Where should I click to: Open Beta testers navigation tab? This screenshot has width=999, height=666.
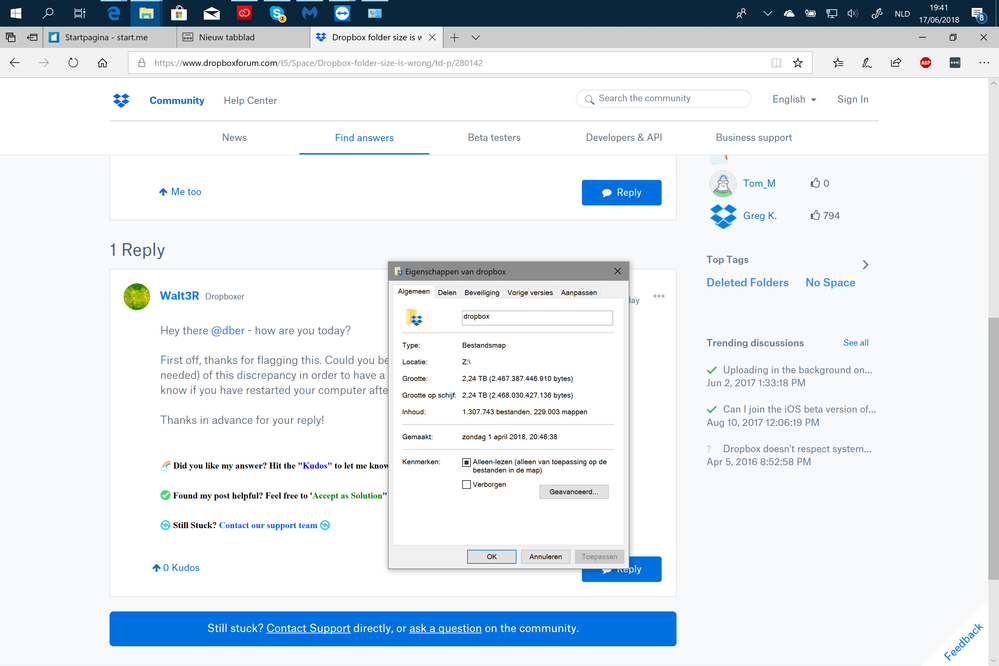coord(494,138)
